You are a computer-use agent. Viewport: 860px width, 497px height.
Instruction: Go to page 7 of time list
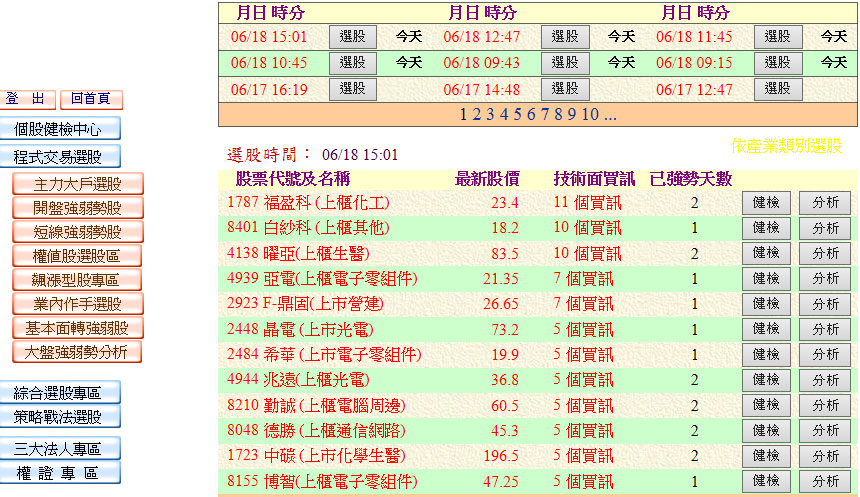click(545, 114)
